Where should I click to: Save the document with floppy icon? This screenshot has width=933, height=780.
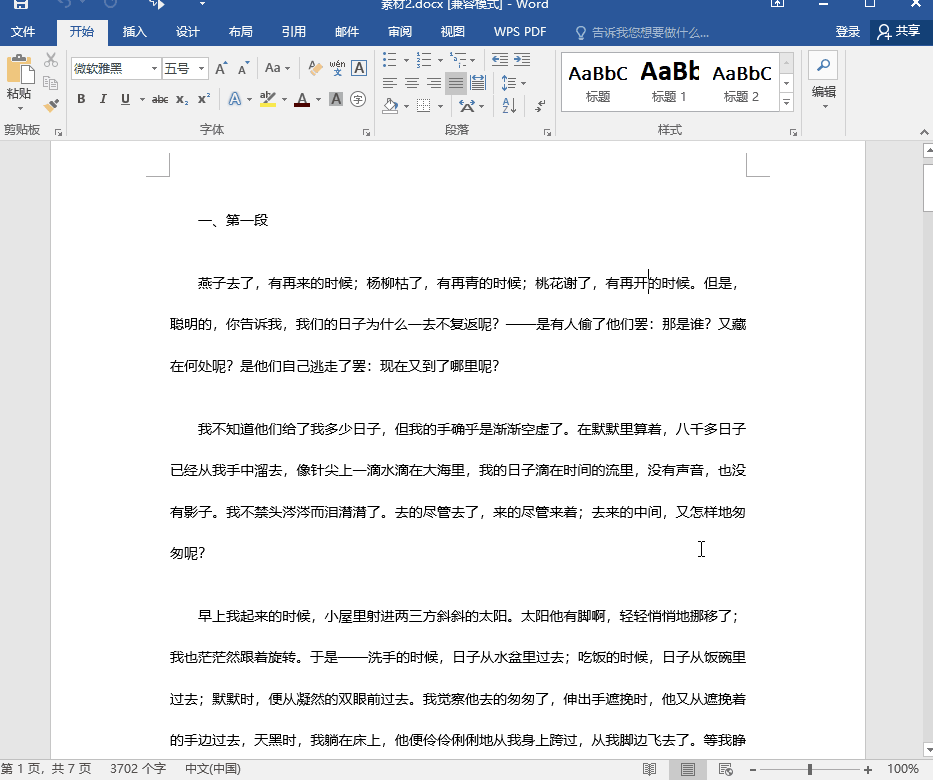point(21,5)
